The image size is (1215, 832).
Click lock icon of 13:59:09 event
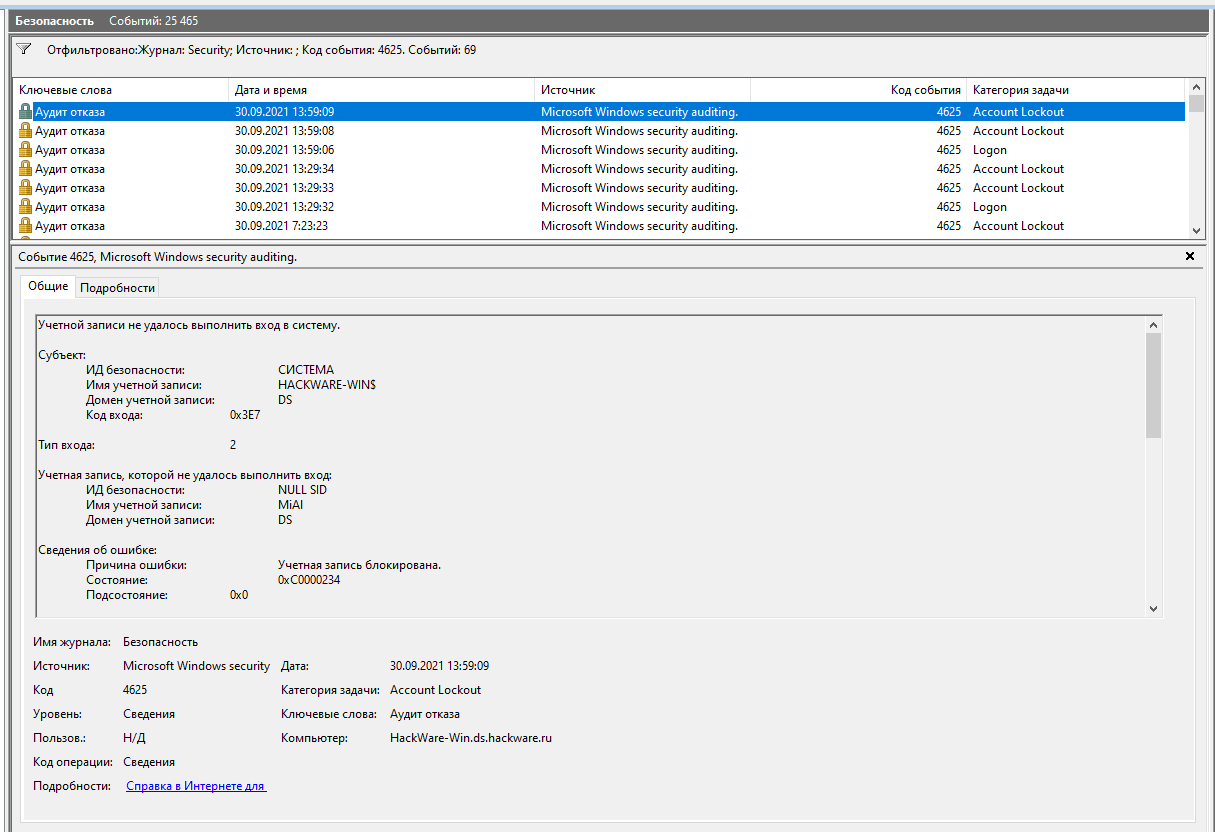click(26, 112)
